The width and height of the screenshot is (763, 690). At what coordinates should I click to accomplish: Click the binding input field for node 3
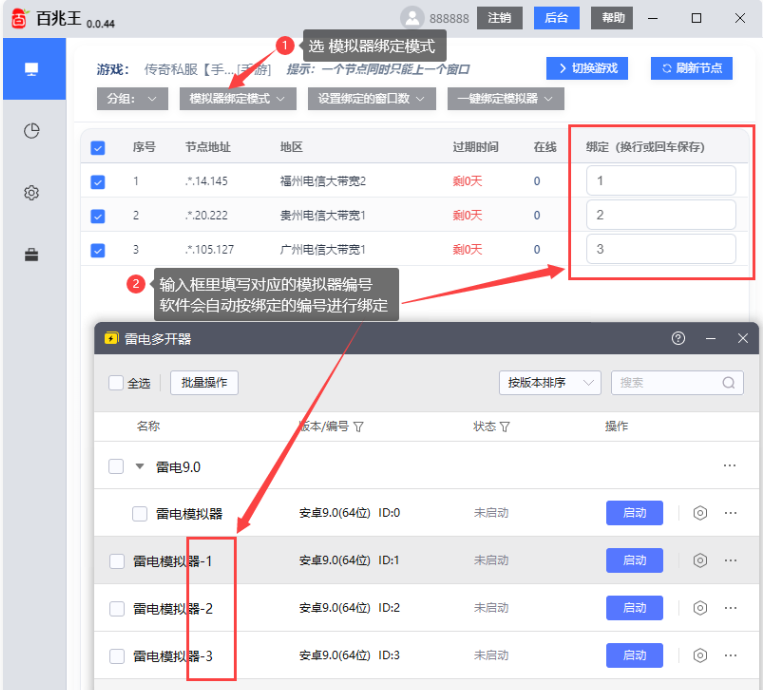[661, 249]
